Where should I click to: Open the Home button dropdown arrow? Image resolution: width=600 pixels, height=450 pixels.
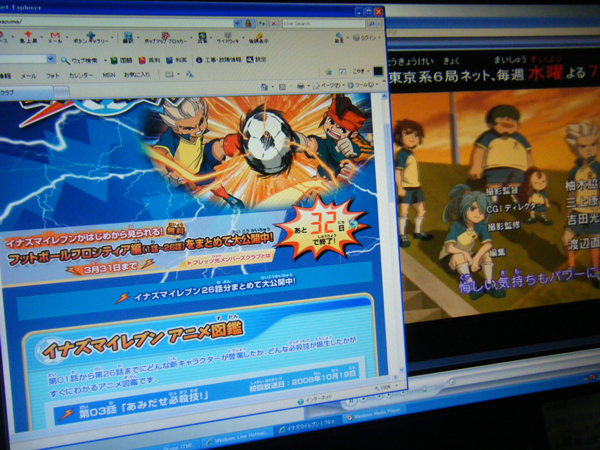(272, 87)
